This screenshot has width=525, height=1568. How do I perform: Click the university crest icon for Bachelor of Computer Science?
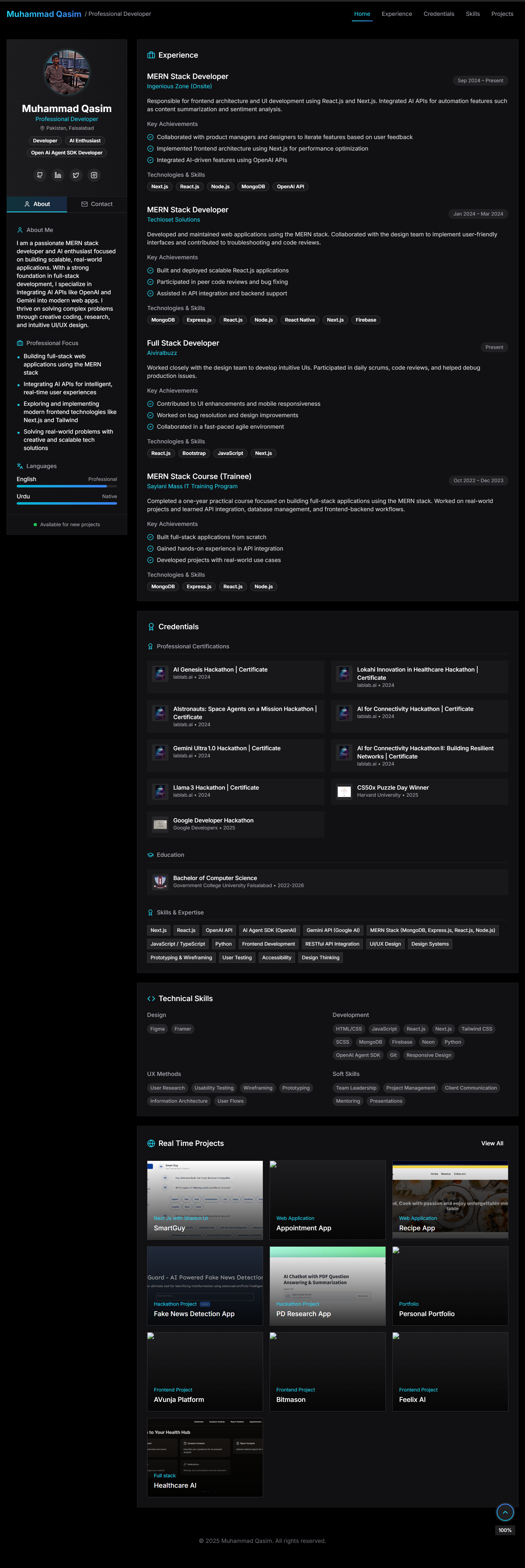[160, 882]
